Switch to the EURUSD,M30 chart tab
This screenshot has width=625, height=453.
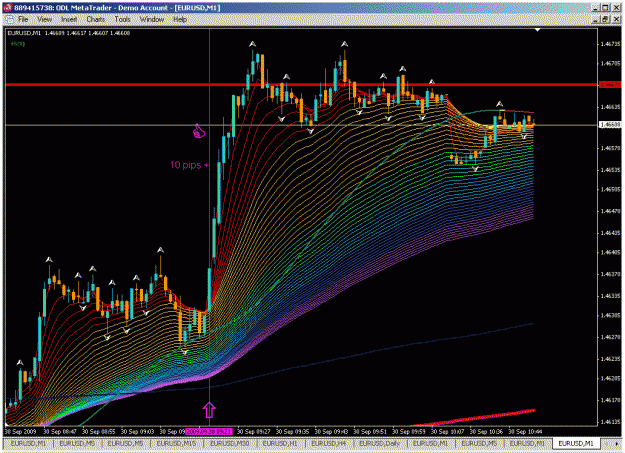(230, 443)
